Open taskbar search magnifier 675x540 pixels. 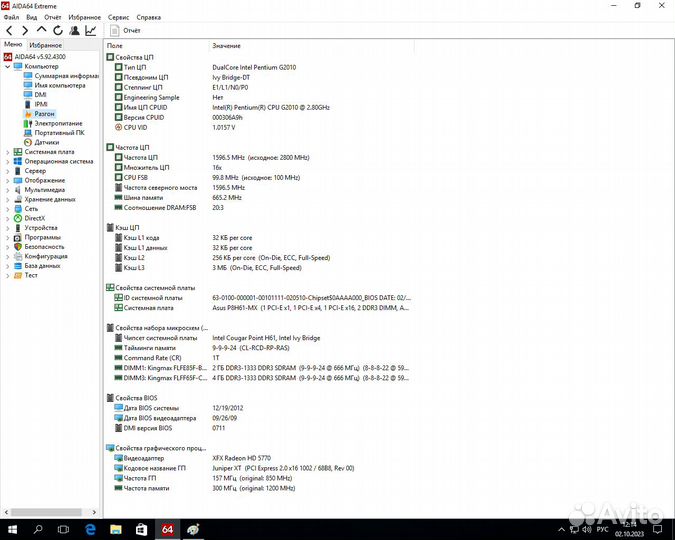point(38,529)
